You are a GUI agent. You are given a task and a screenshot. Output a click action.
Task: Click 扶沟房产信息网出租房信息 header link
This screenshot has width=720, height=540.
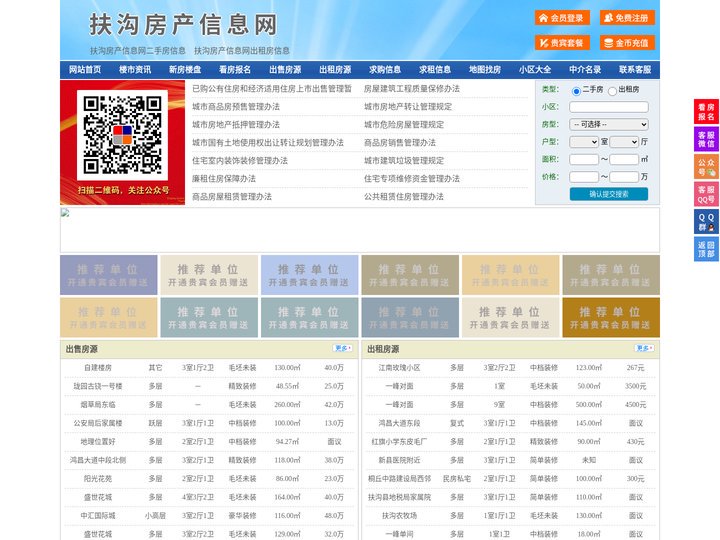coord(242,51)
